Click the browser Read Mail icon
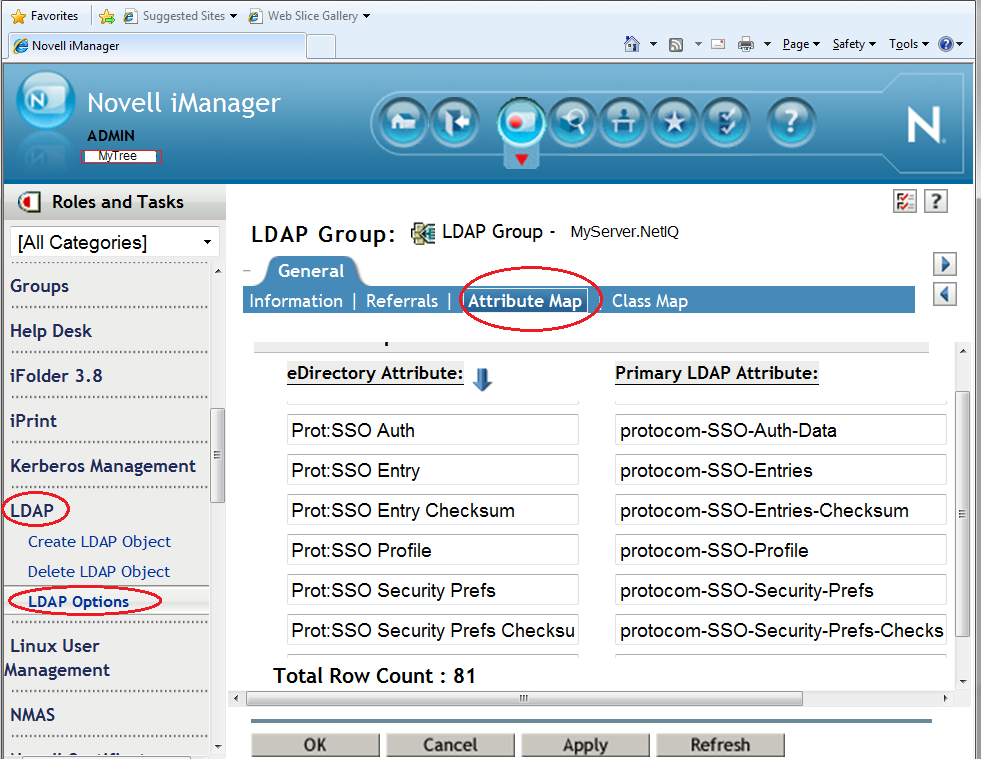Image resolution: width=981 pixels, height=759 pixels. 718,44
